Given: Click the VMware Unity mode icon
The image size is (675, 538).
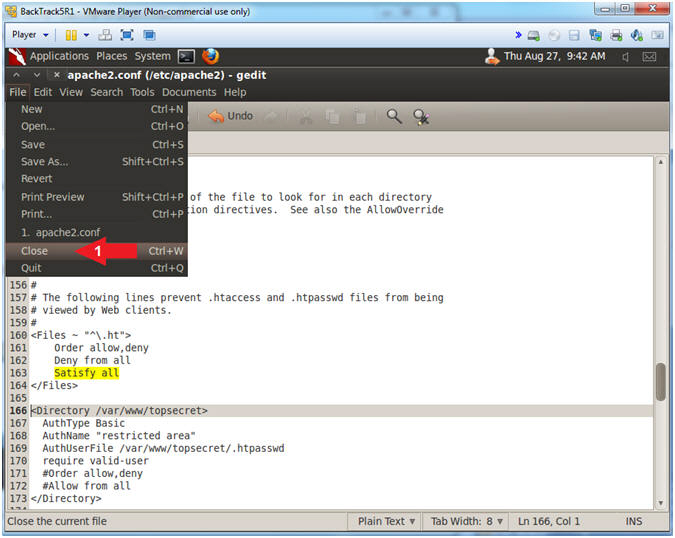Looking at the screenshot, I should pyautogui.click(x=149, y=35).
